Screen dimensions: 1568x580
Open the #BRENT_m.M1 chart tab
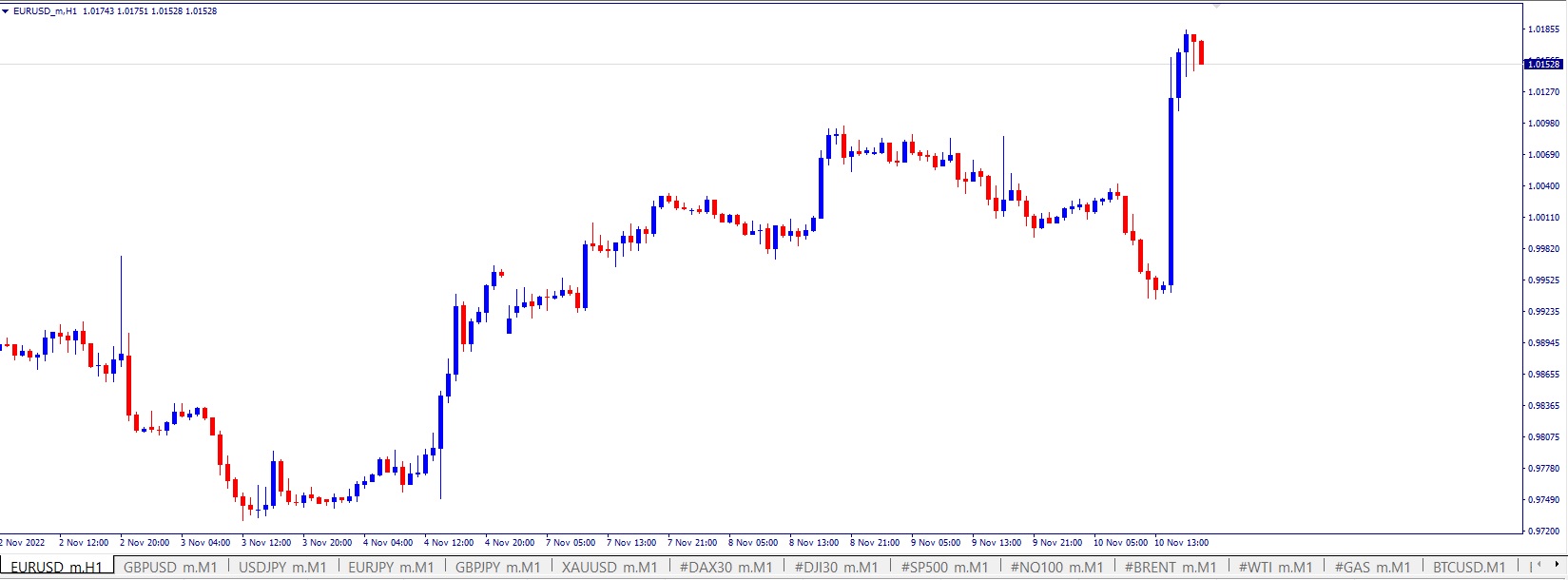(x=1171, y=568)
